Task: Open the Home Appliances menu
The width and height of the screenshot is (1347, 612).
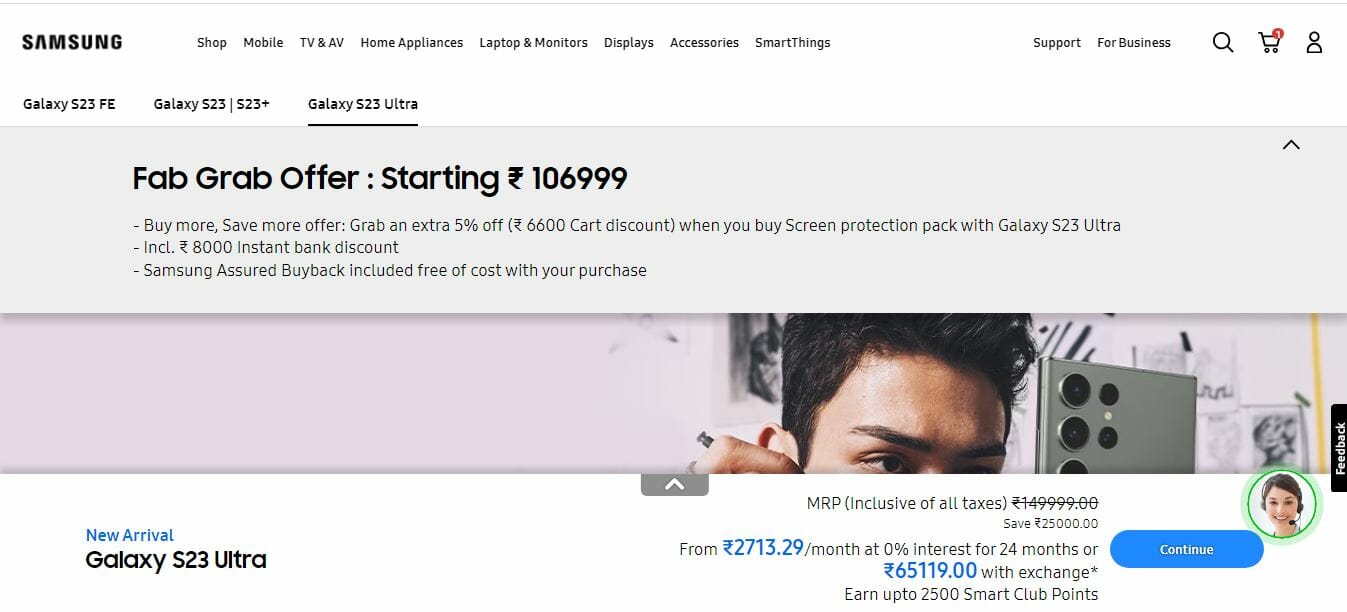Action: pyautogui.click(x=412, y=43)
